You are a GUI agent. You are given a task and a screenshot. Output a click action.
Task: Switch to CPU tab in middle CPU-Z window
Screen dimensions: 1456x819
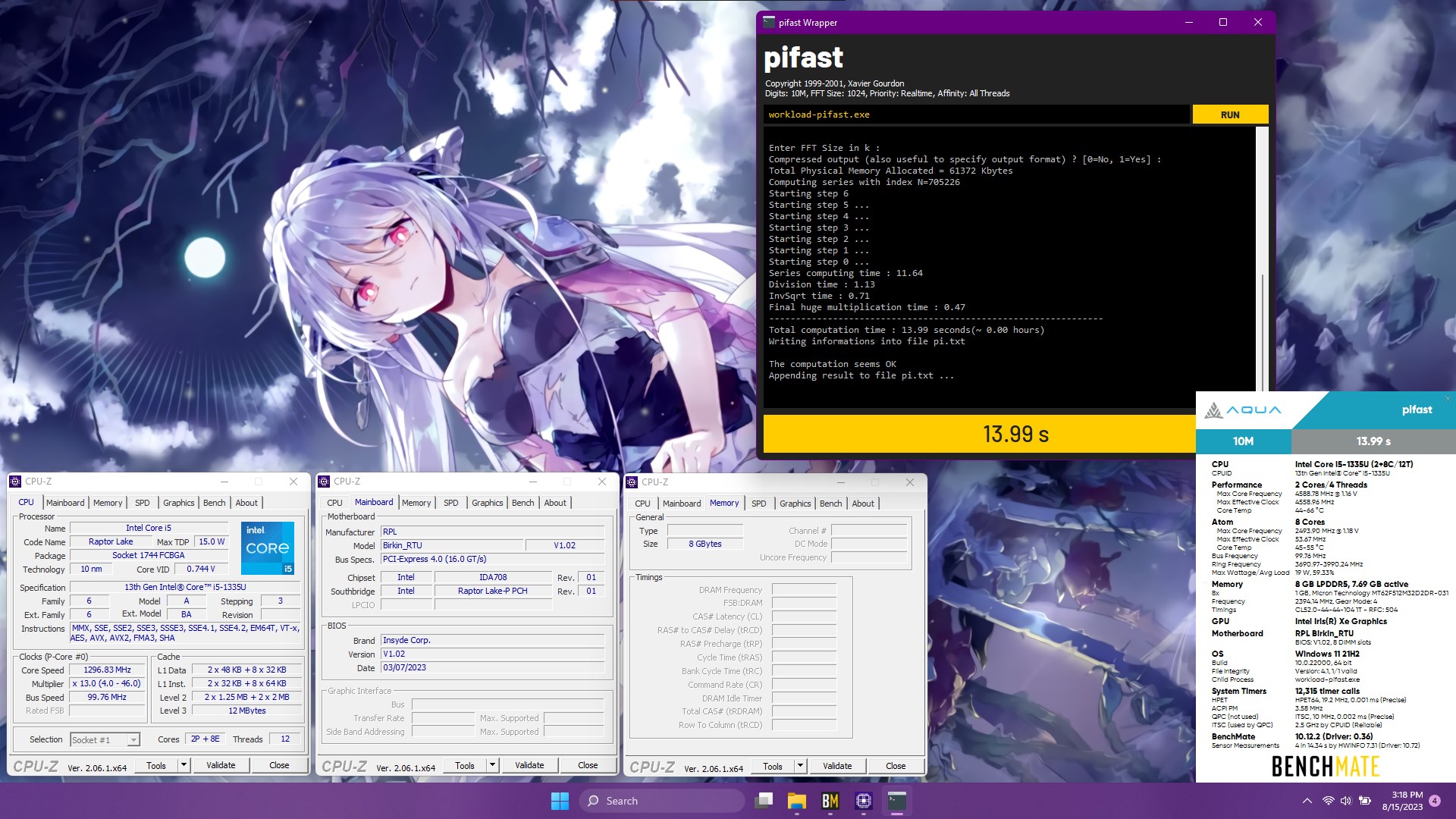point(334,503)
